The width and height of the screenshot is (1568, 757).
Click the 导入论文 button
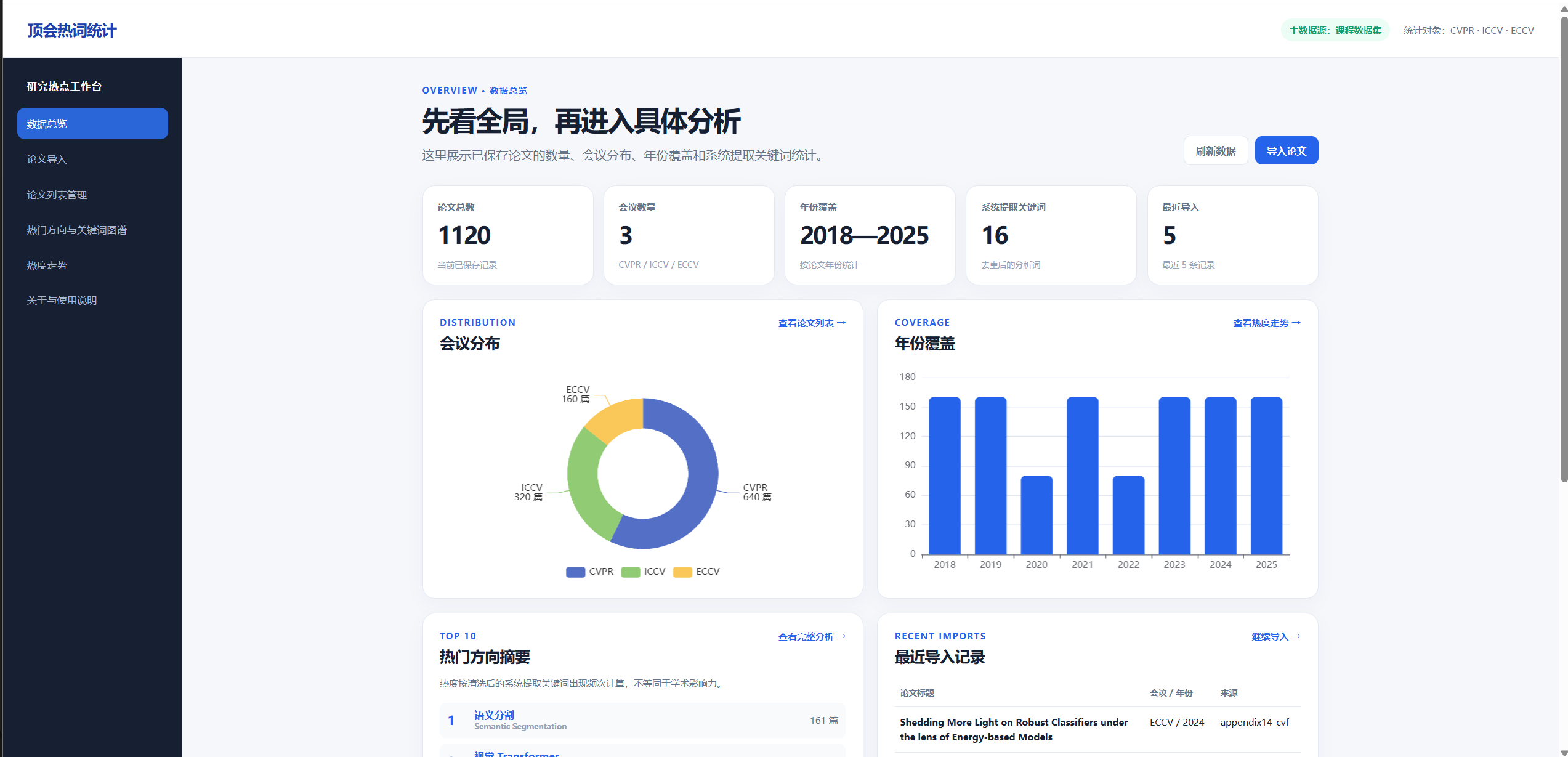[1286, 151]
